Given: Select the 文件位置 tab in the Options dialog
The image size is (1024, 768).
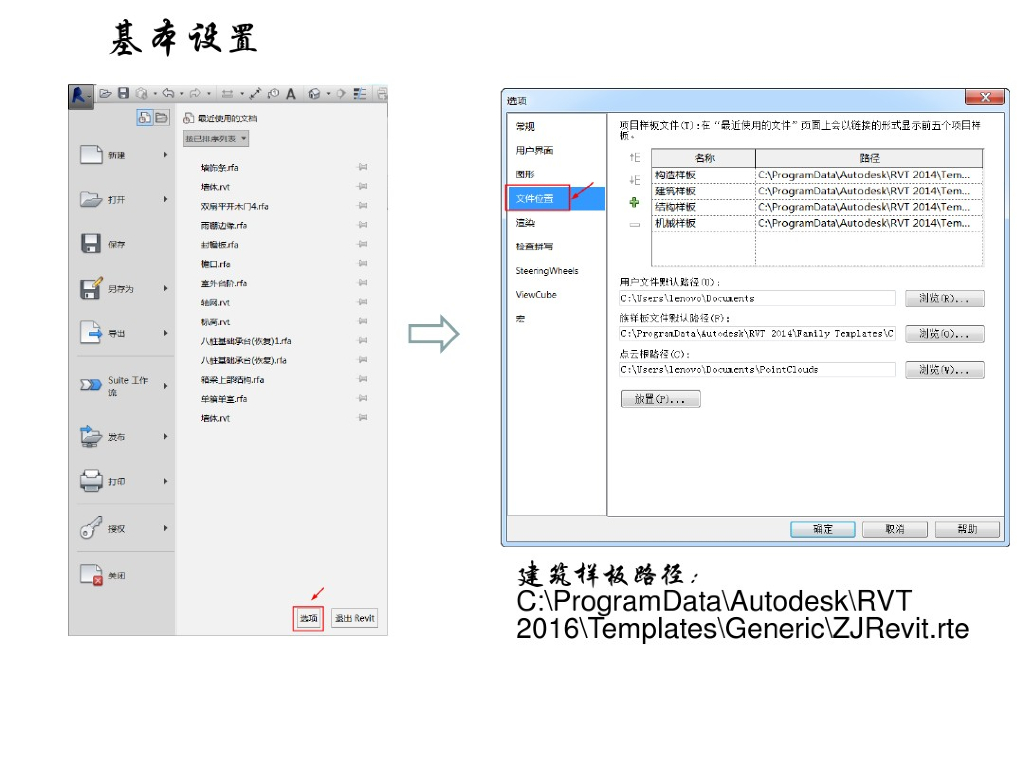Looking at the screenshot, I should (x=556, y=199).
